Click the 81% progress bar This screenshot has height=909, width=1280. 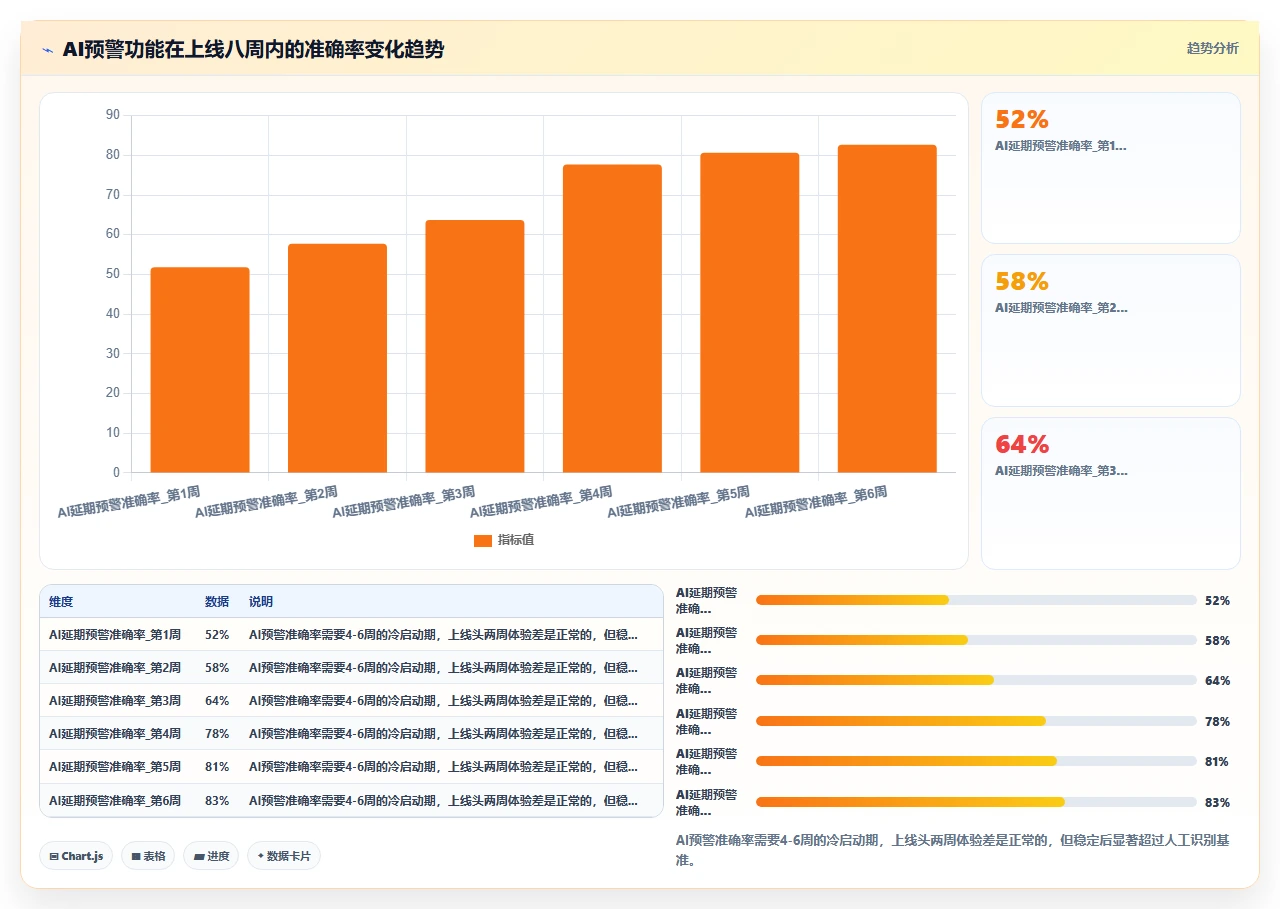tap(976, 761)
